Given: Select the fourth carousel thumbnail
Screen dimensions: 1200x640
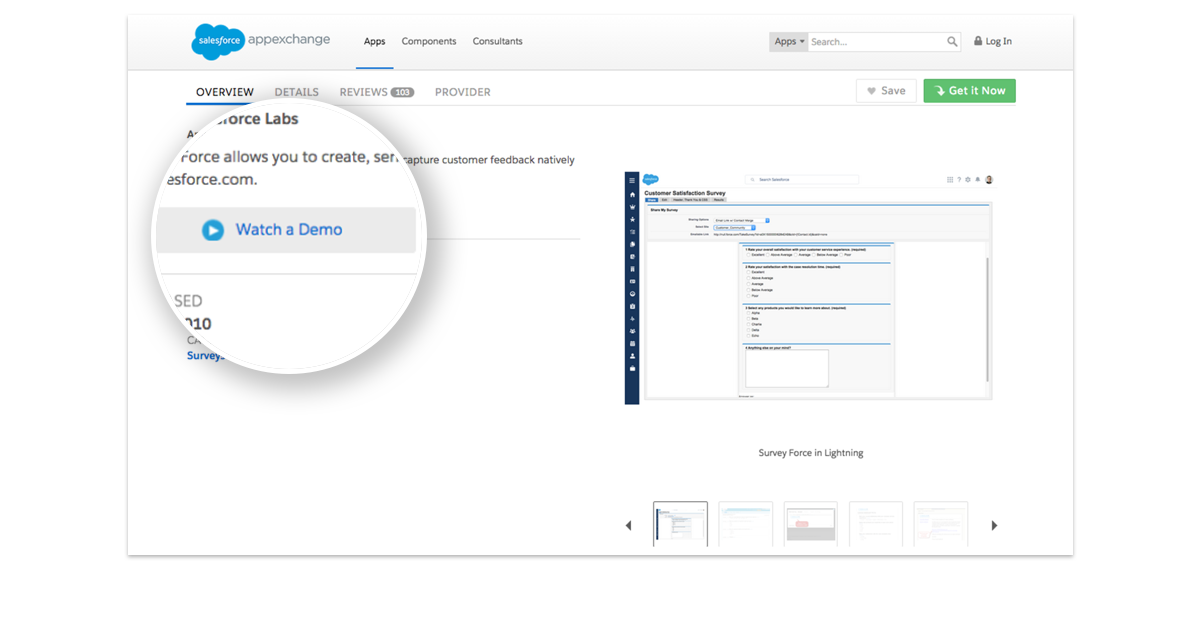Looking at the screenshot, I should [876, 524].
